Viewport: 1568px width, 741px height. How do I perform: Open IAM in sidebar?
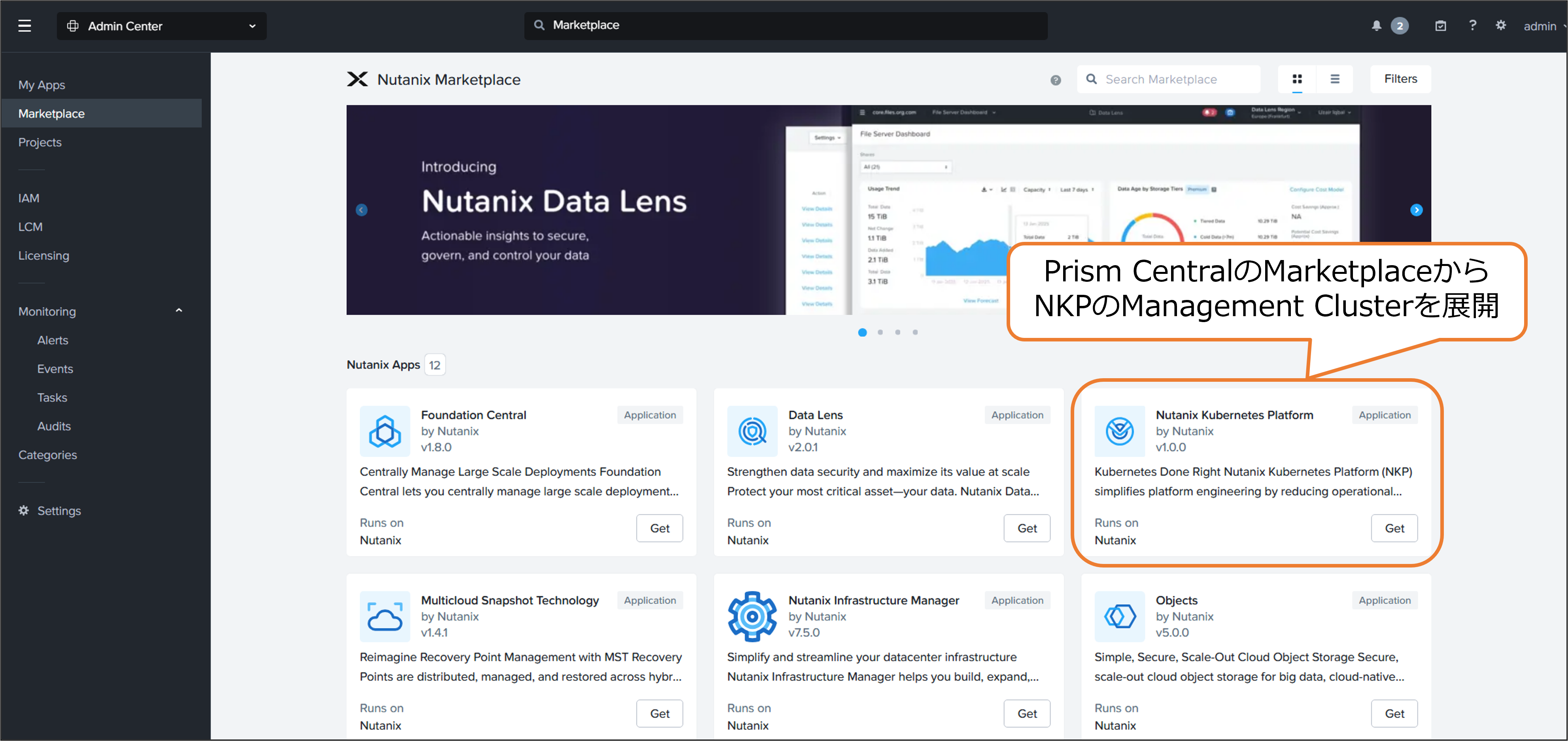click(28, 198)
